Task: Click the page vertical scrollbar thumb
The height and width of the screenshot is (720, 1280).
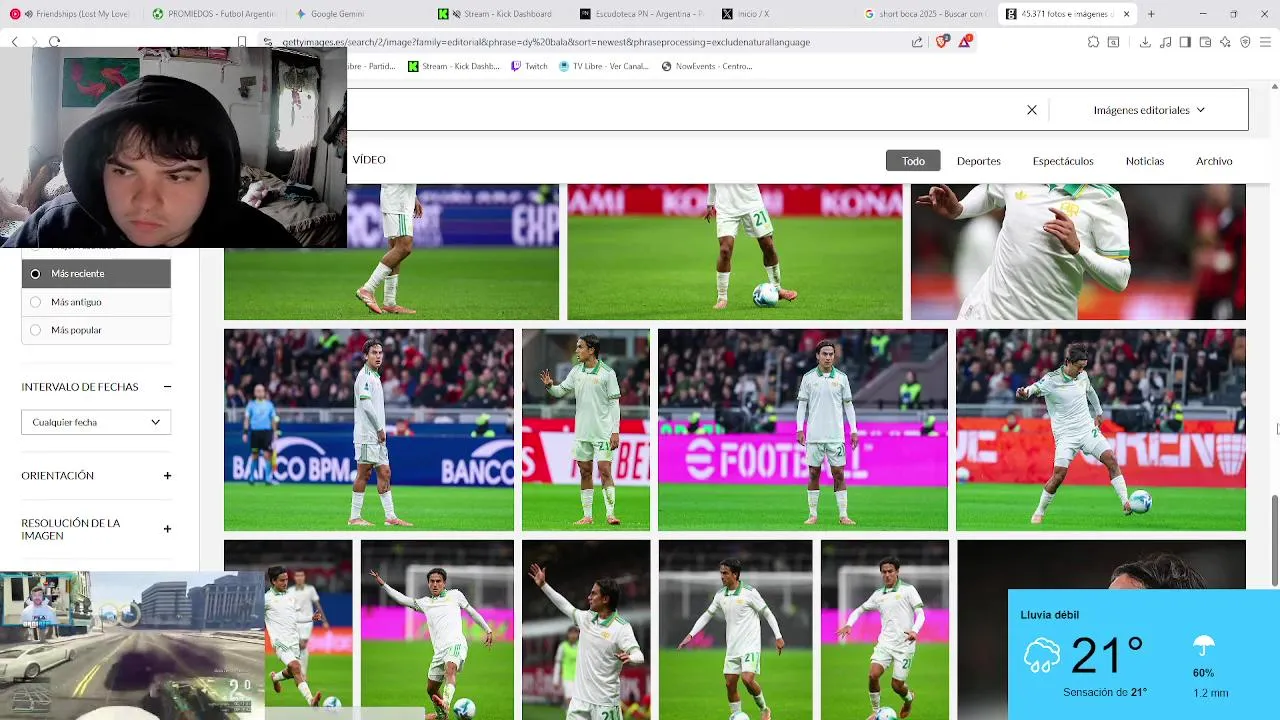Action: click(1274, 540)
